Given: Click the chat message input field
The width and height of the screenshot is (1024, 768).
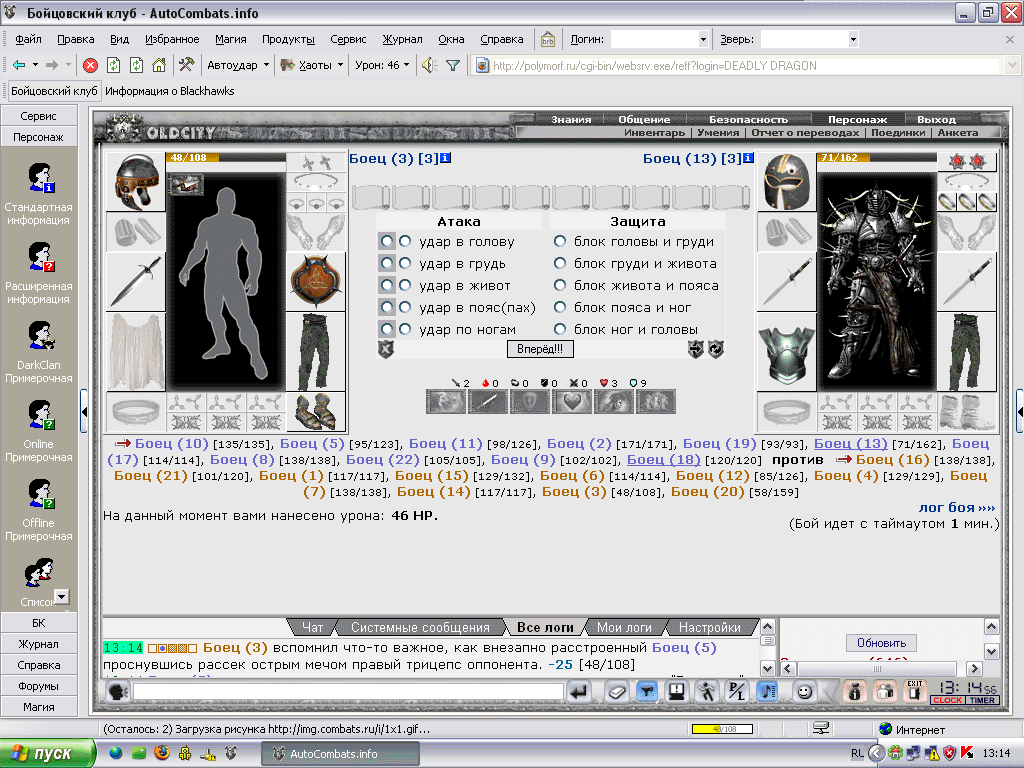Looking at the screenshot, I should click(349, 692).
